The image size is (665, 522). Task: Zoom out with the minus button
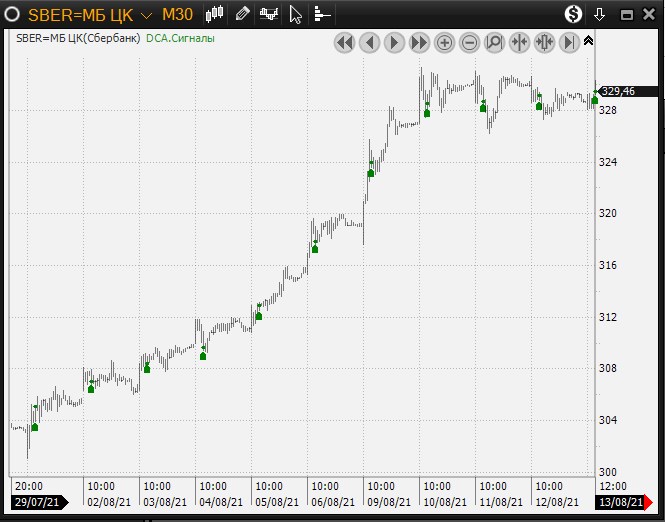click(469, 42)
